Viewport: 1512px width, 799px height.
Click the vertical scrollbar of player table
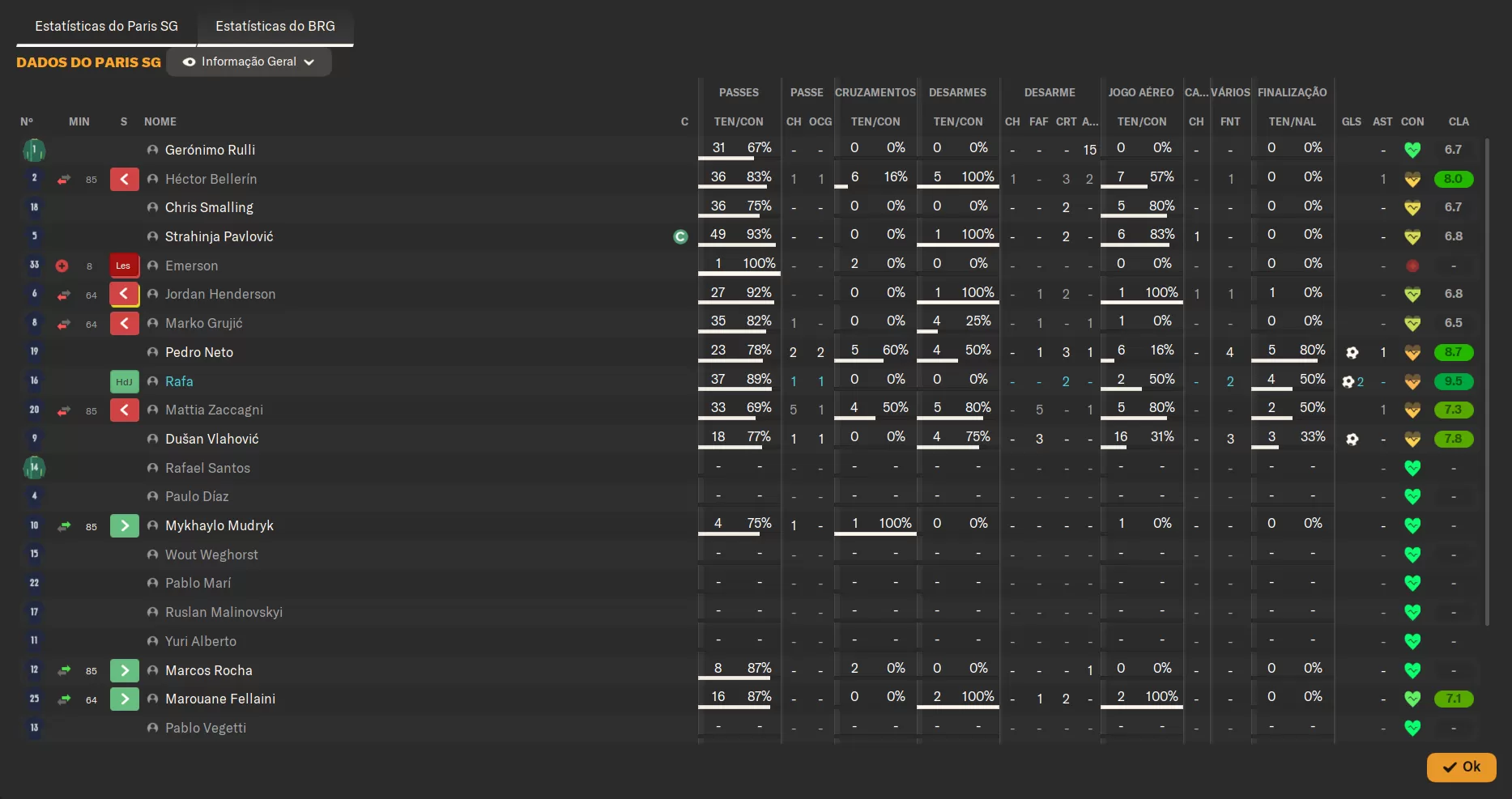(x=1487, y=380)
